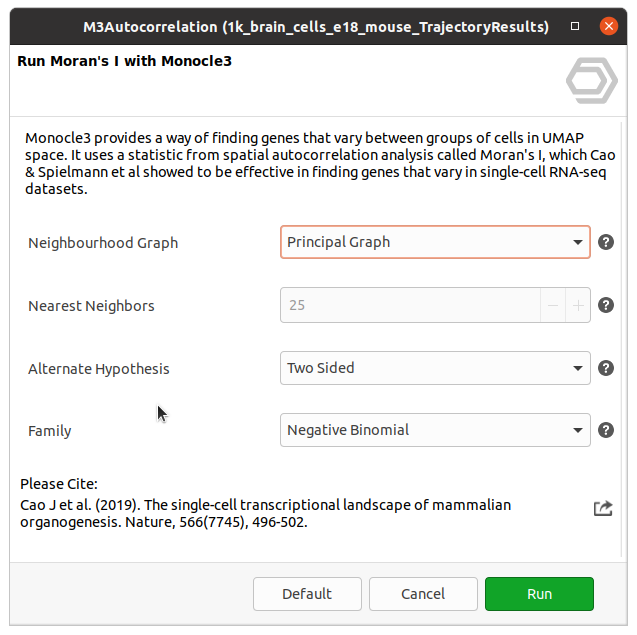This screenshot has height=635, width=637.
Task: Click the Cao J et al. citation text
Action: [x=265, y=513]
